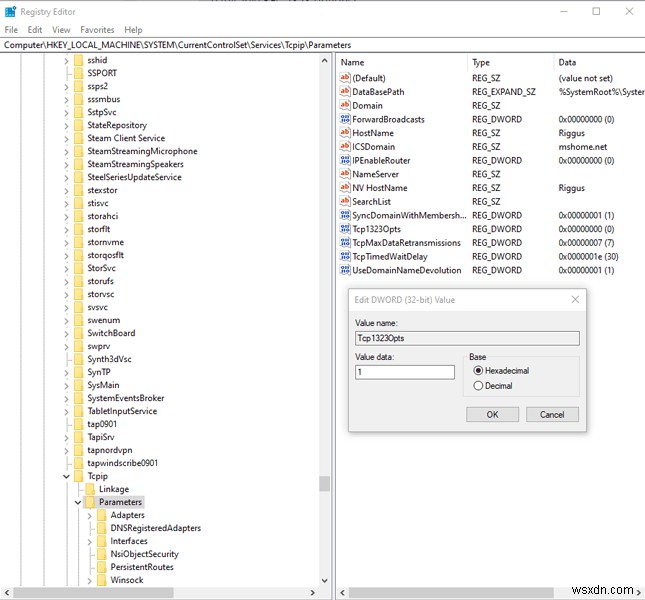Click the string icon beside (Default) value

tap(345, 78)
